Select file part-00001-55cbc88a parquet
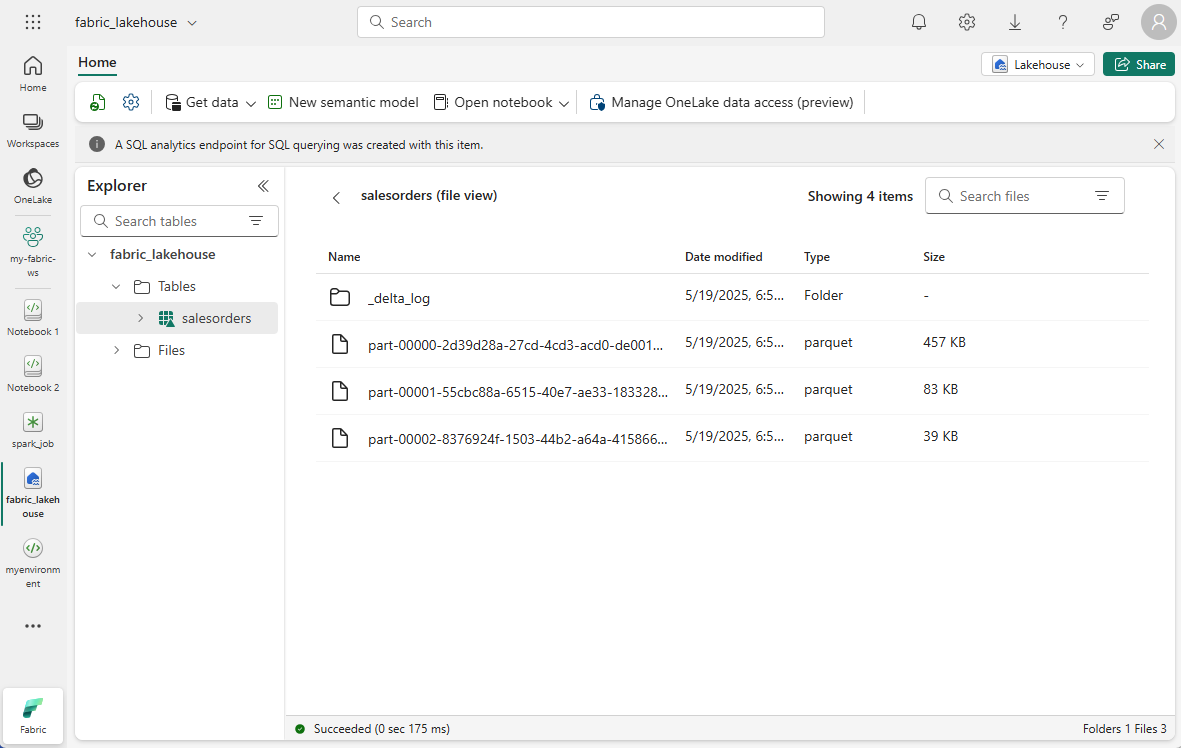The height and width of the screenshot is (748, 1181). [517, 392]
